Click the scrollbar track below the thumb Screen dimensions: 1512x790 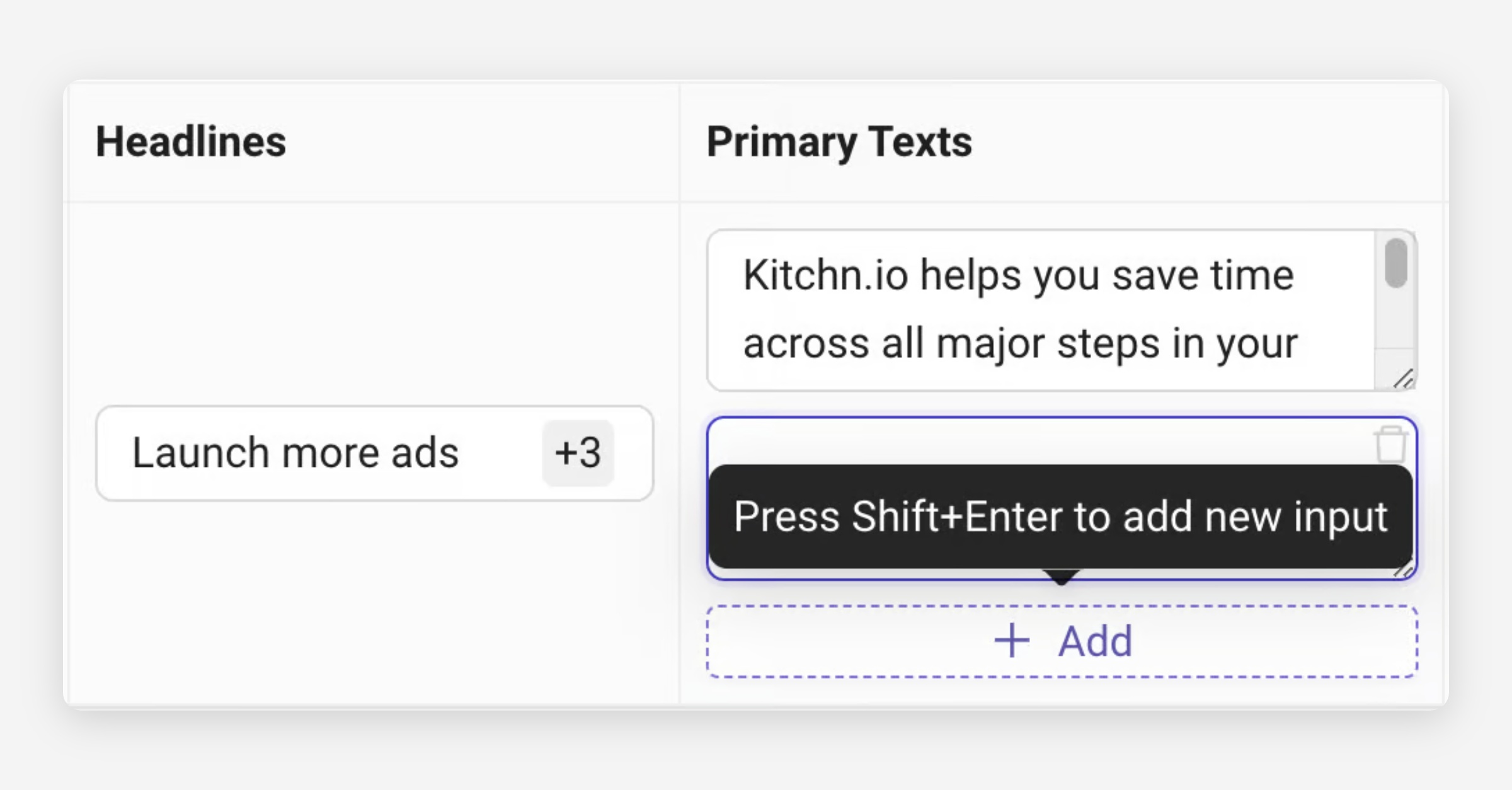(1396, 321)
